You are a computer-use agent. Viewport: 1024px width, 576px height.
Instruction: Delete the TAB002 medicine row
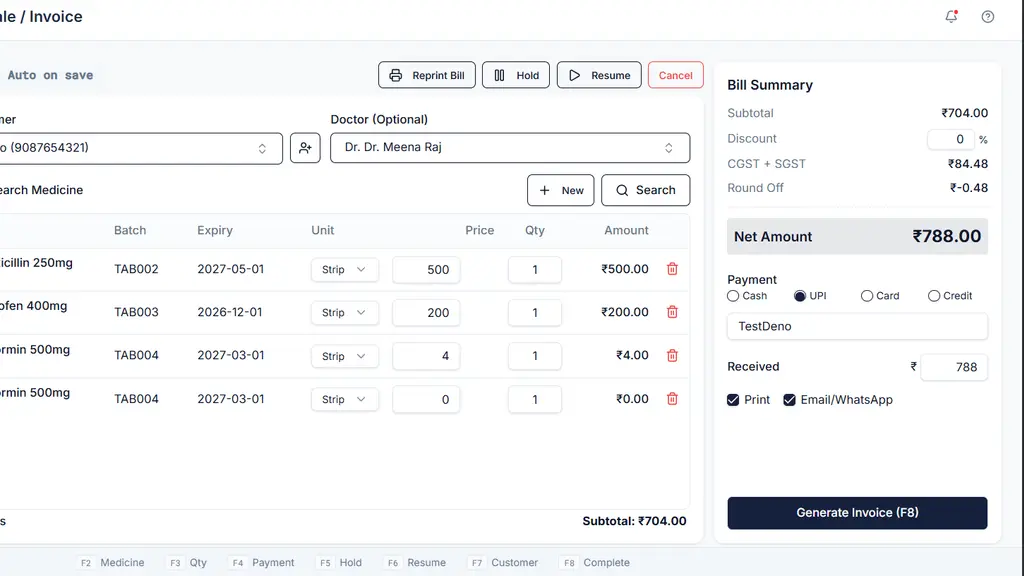[x=672, y=269]
